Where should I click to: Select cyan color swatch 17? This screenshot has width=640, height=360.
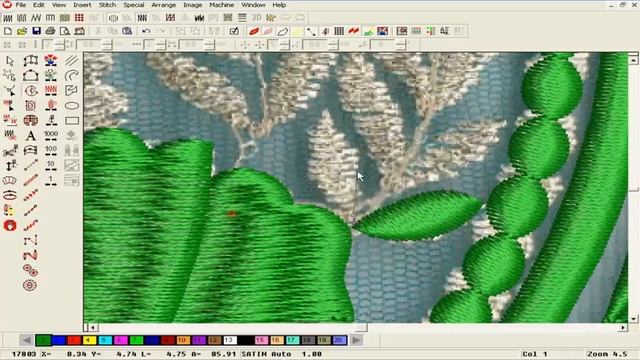292,340
